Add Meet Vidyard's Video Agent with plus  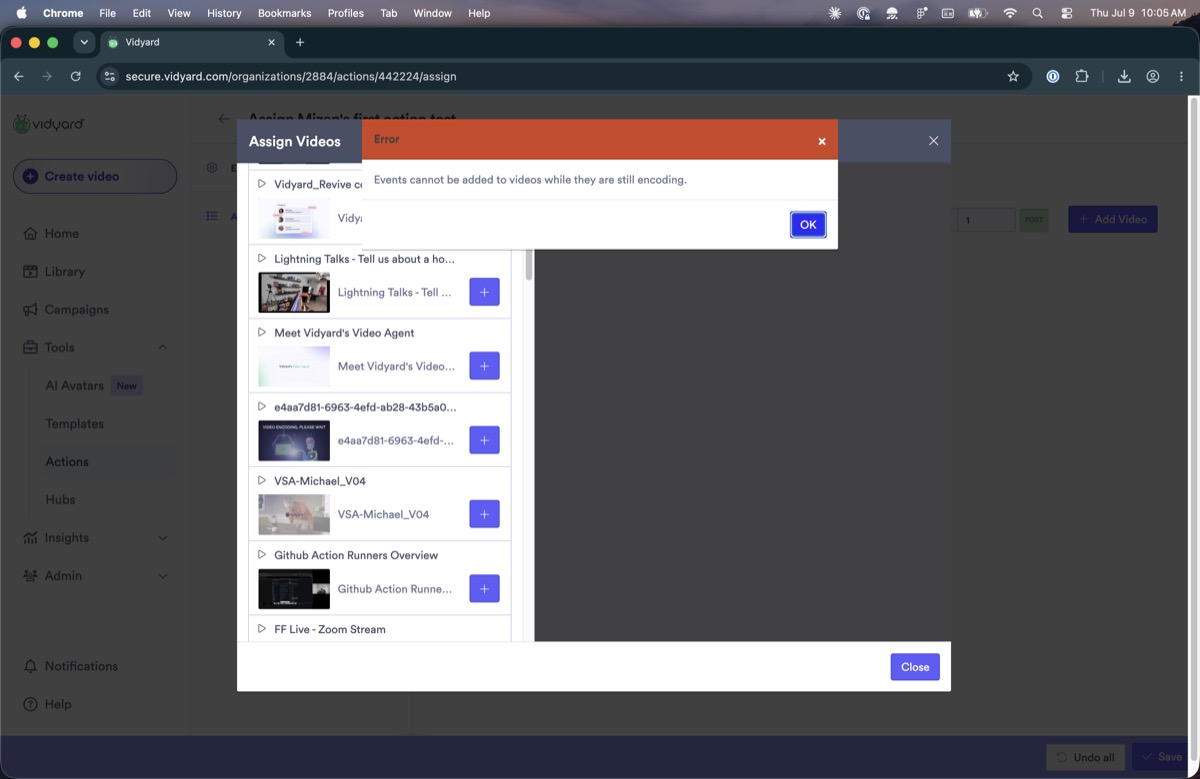(x=484, y=366)
